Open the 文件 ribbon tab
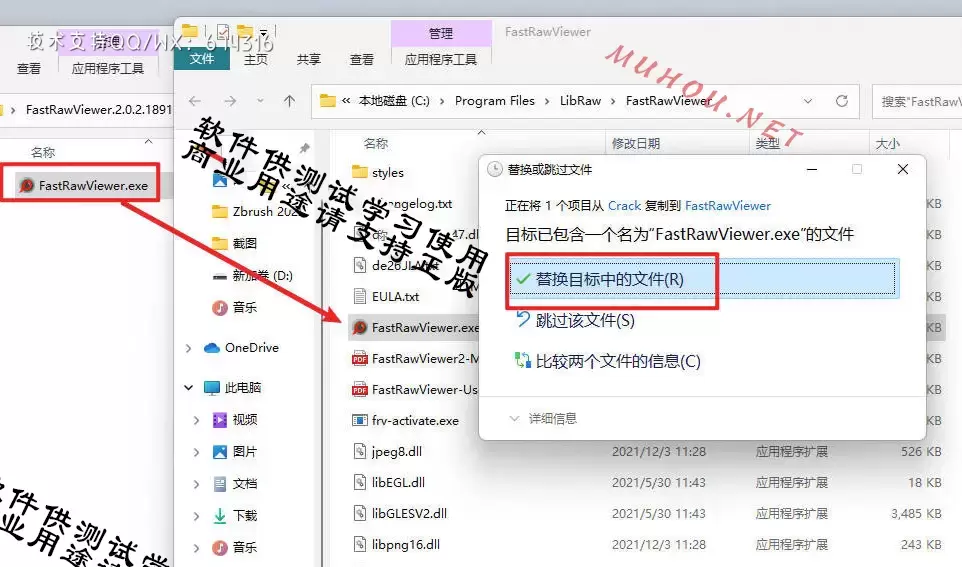 point(201,59)
